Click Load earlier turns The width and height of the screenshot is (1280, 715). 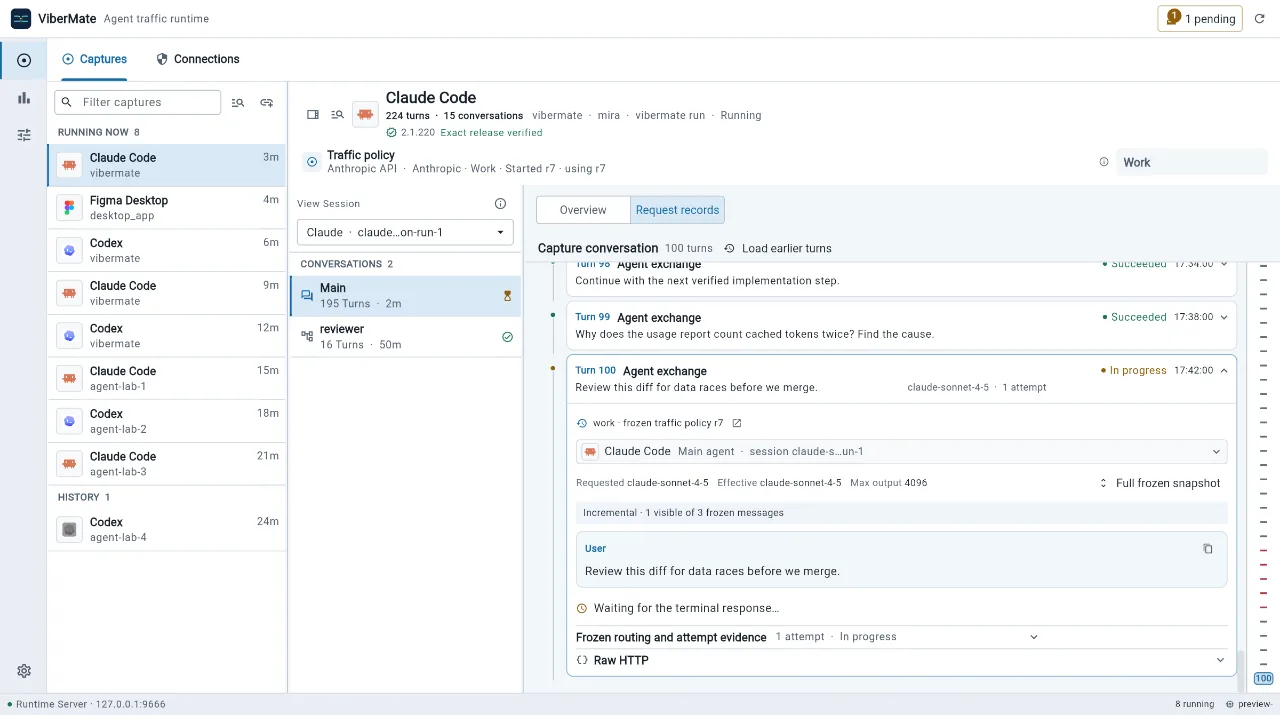click(778, 248)
